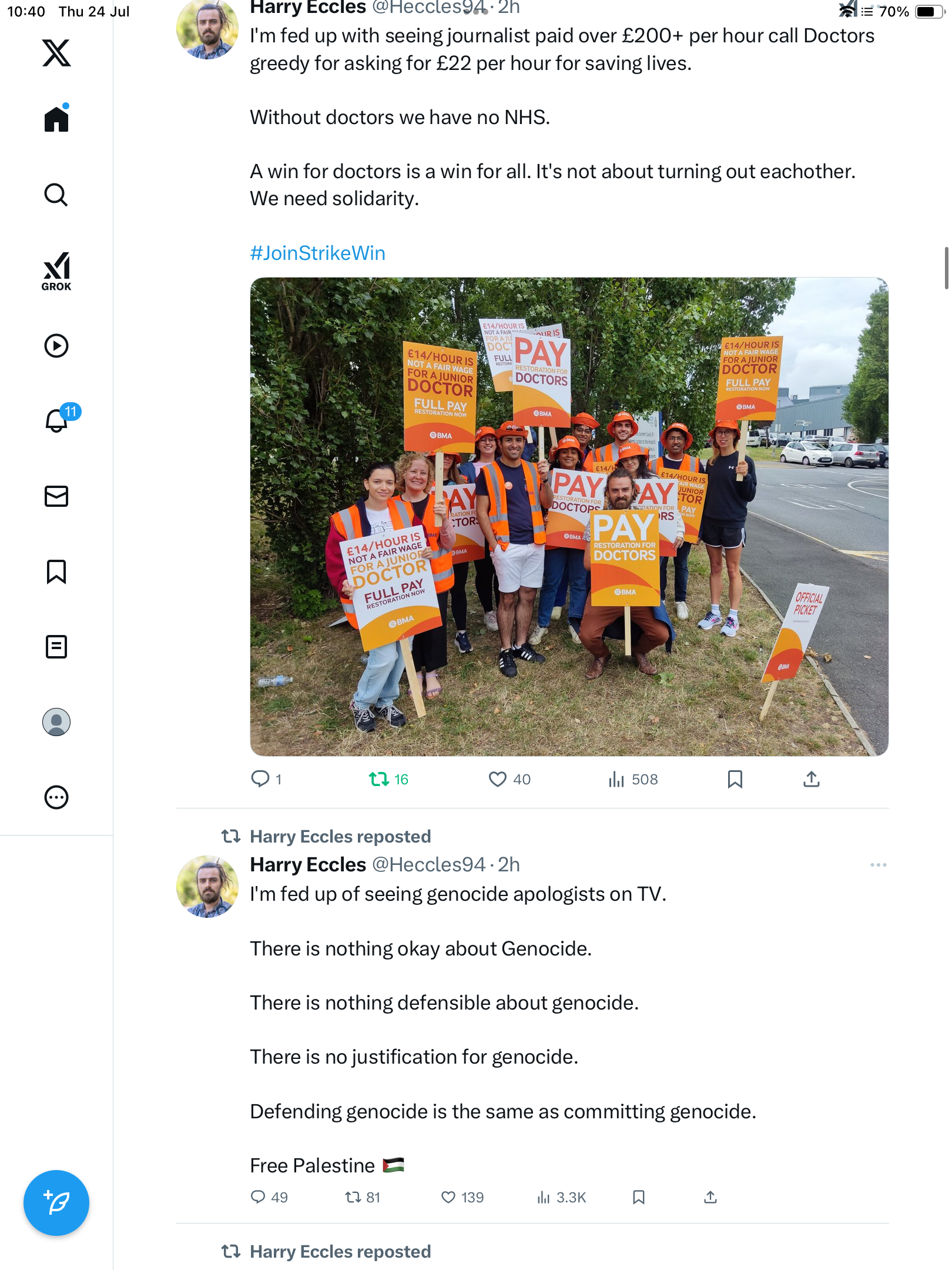Reply to the Free Palestine tweet
The image size is (952, 1270).
click(269, 1198)
